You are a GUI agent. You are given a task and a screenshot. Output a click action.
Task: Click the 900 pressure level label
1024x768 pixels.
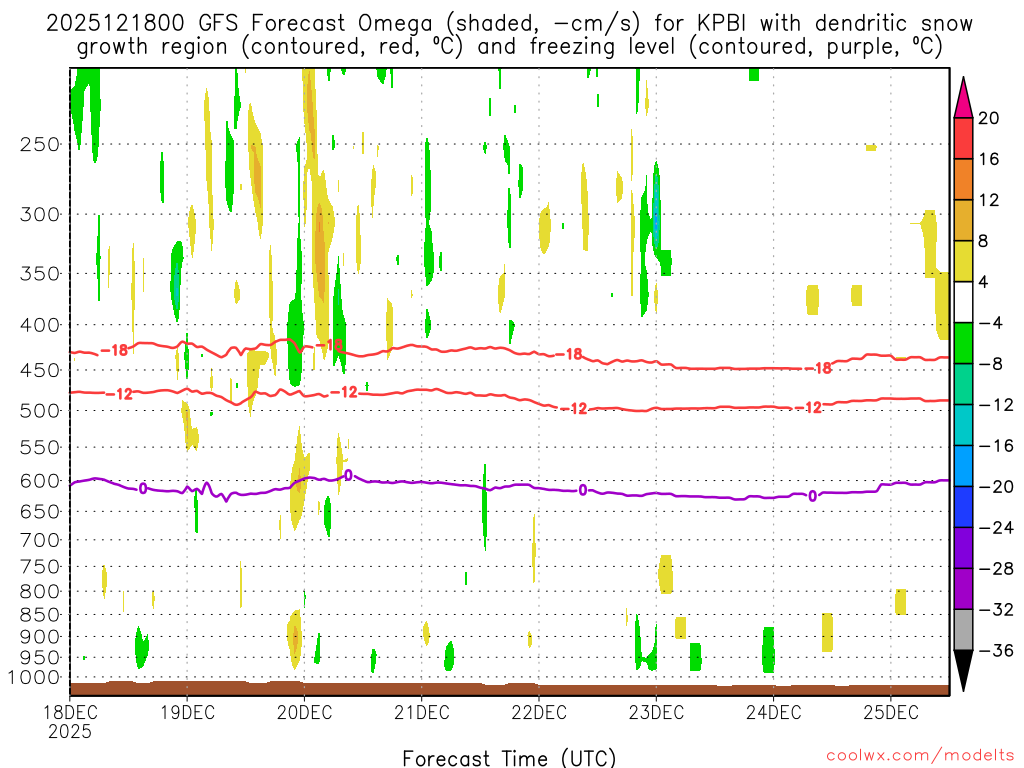coord(40,637)
